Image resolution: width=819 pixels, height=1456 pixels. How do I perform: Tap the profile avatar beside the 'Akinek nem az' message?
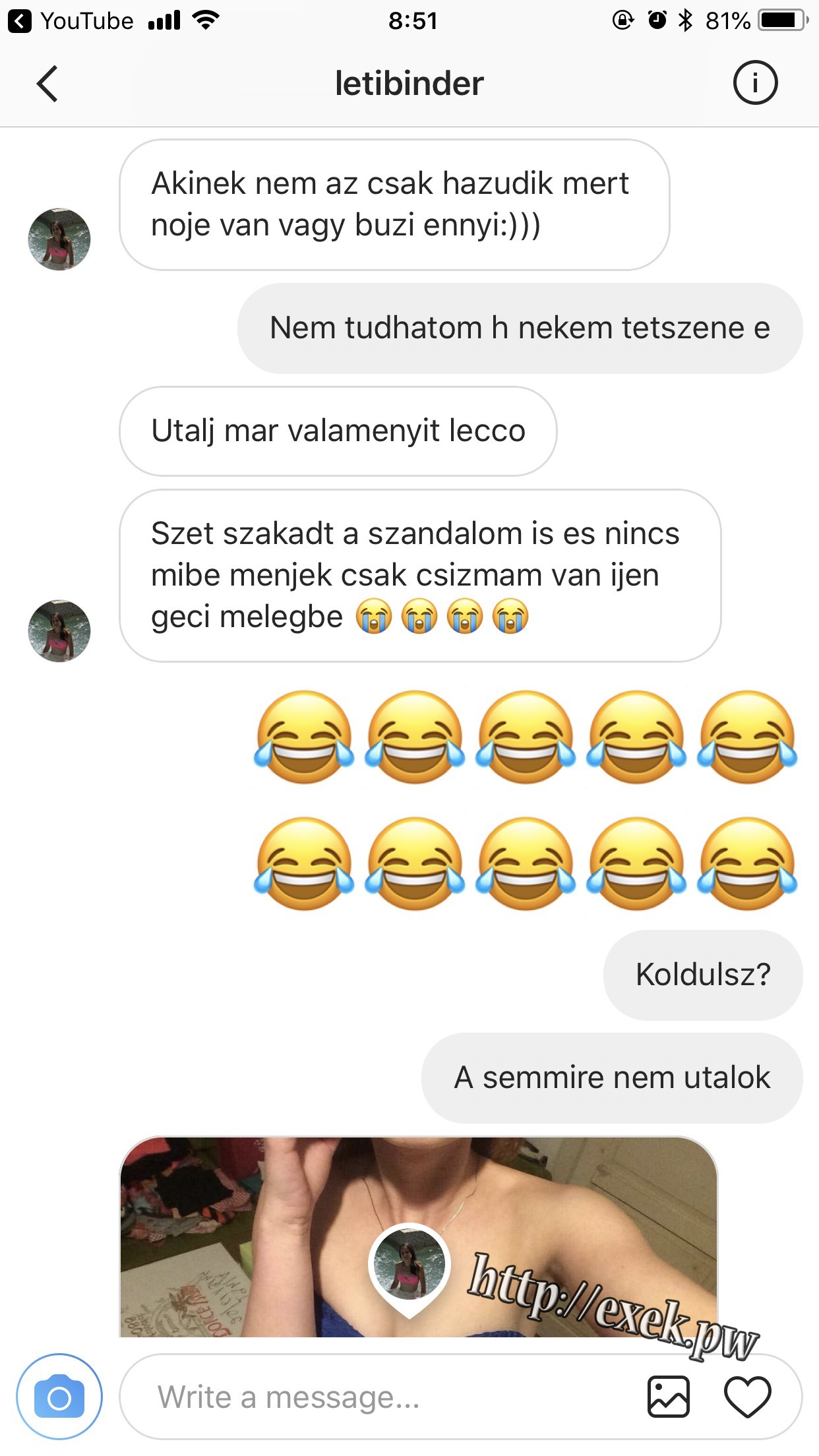[59, 239]
